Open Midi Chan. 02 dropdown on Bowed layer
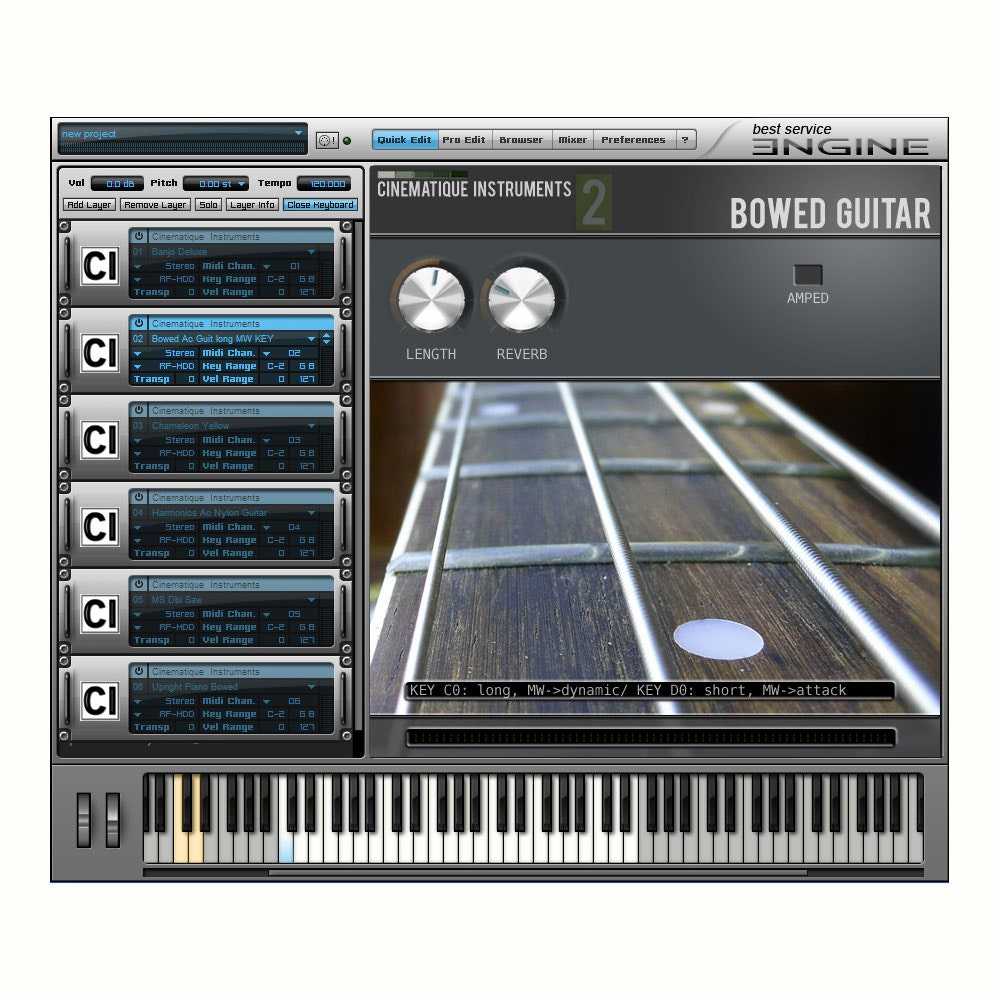 click(267, 353)
